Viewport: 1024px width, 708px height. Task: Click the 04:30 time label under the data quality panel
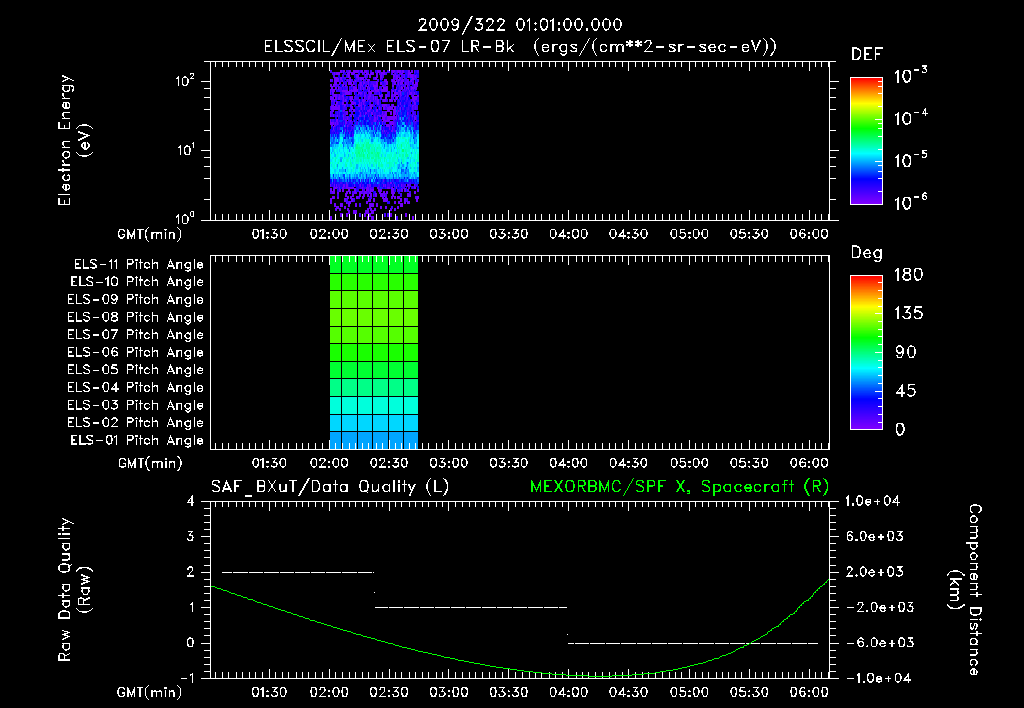629,692
